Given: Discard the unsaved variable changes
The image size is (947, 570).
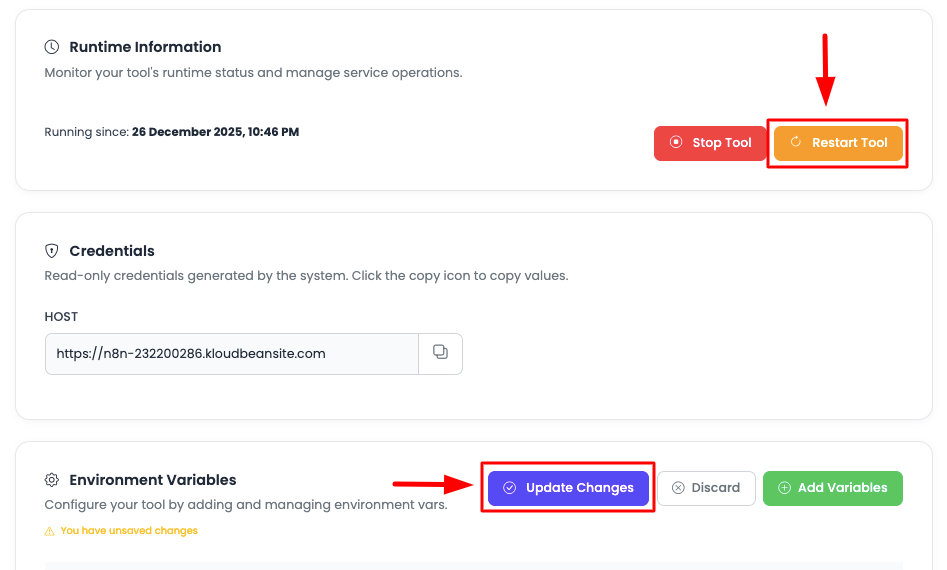Looking at the screenshot, I should [706, 488].
